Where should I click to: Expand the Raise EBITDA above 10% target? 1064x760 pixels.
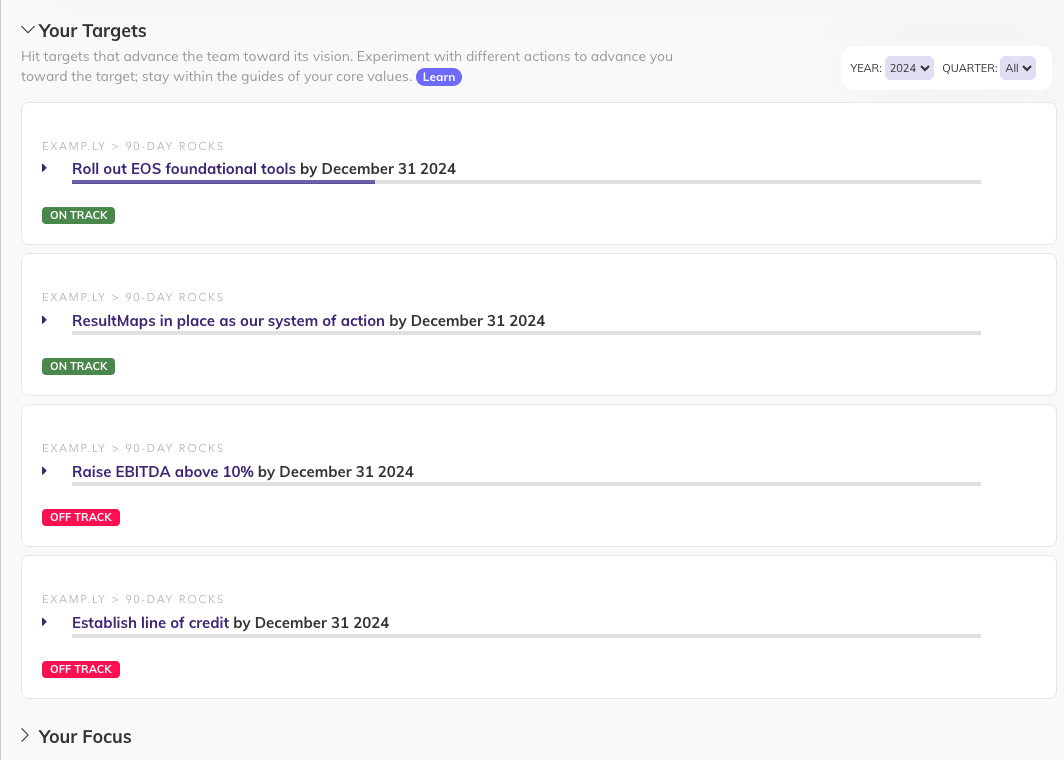click(x=45, y=471)
